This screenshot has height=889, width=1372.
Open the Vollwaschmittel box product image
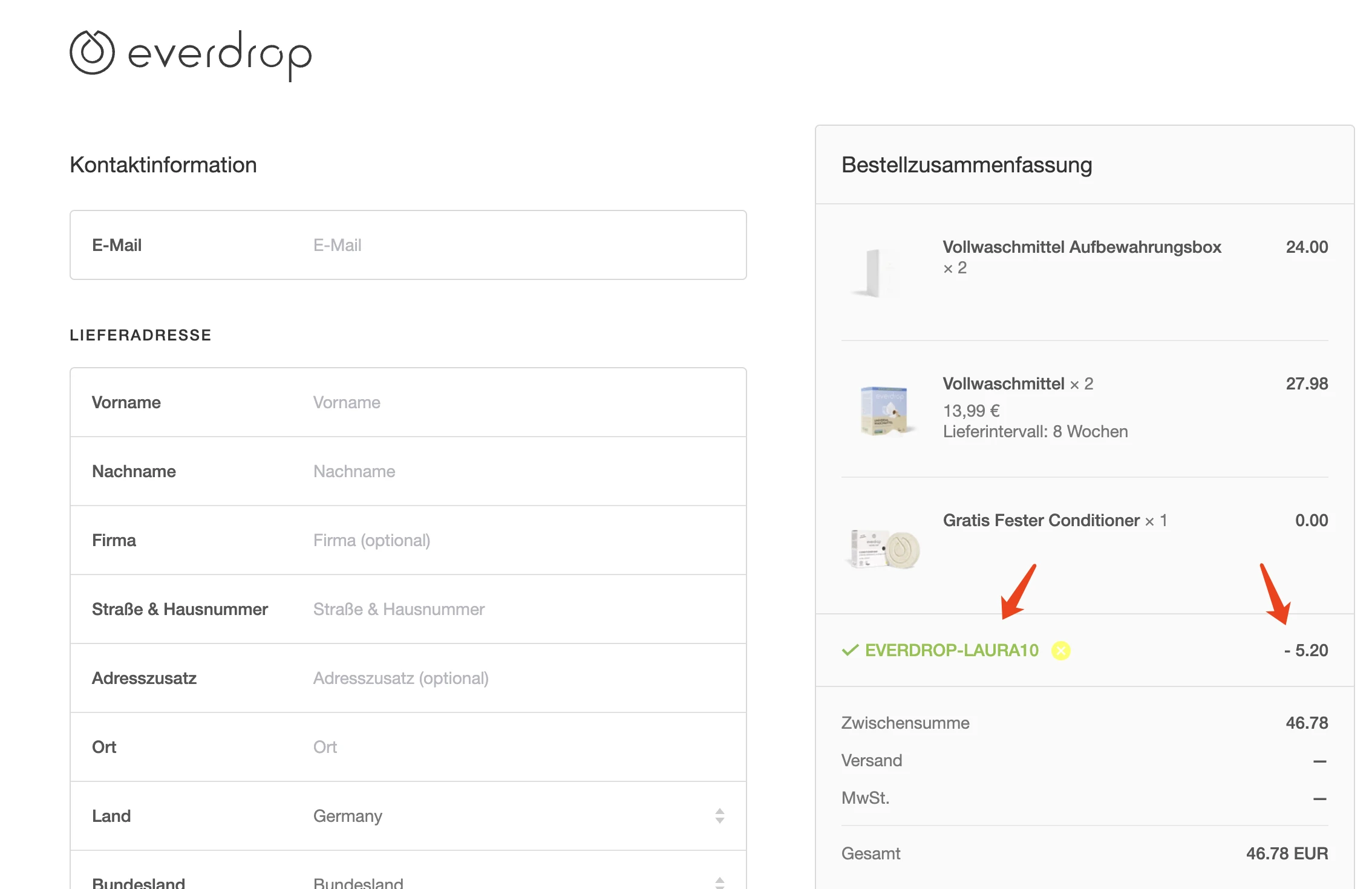tap(884, 411)
